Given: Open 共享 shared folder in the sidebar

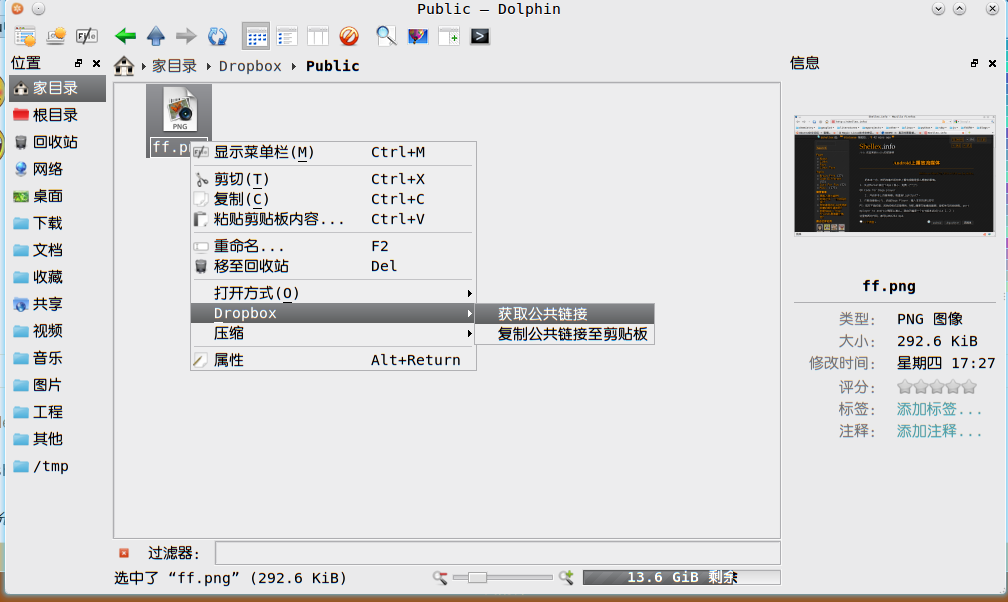Looking at the screenshot, I should 57,304.
